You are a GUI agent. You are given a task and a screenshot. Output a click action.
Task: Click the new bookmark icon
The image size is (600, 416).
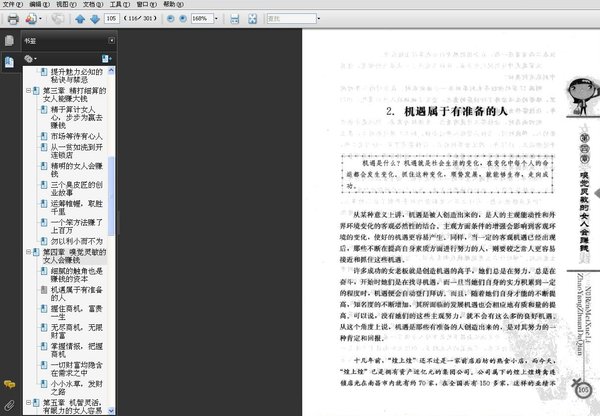click(x=106, y=59)
